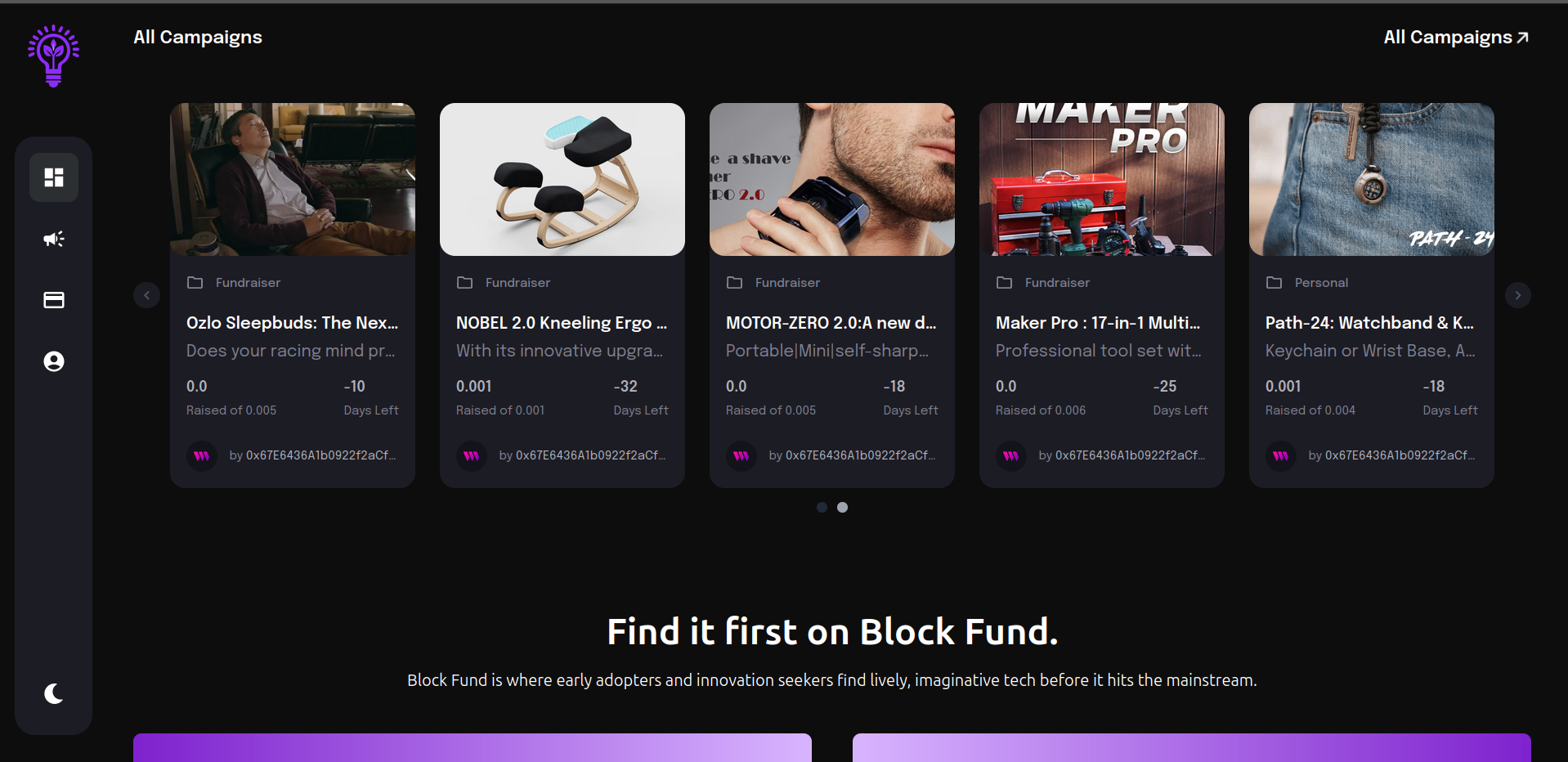Click the Path-24 Watchband campaign image
Image resolution: width=1568 pixels, height=762 pixels.
tap(1372, 179)
